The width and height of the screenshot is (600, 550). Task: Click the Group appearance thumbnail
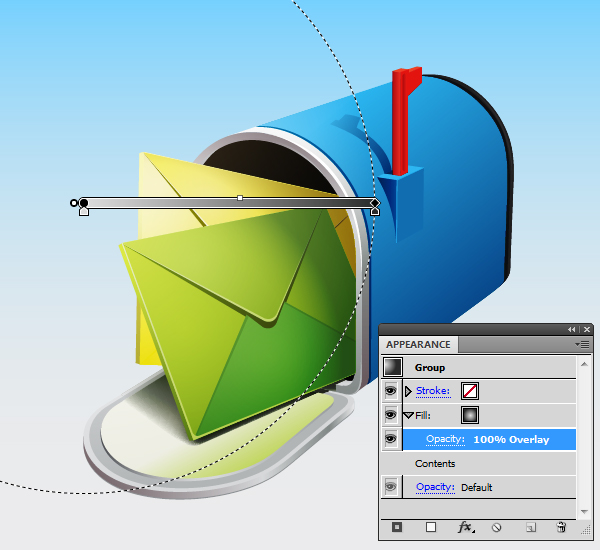(391, 368)
